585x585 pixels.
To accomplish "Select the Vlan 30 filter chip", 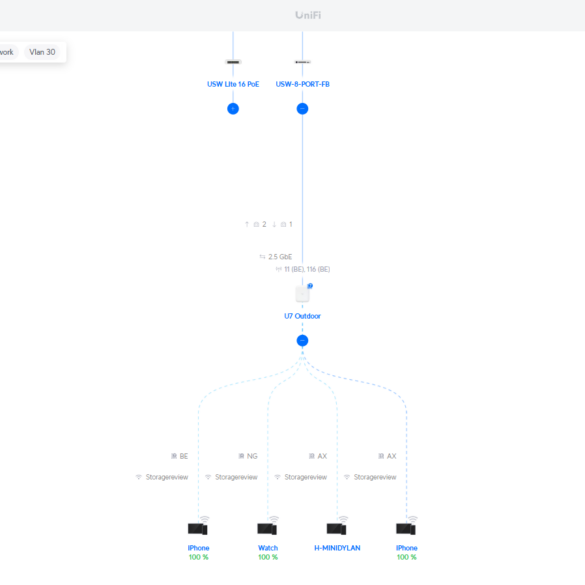I will 42,52.
